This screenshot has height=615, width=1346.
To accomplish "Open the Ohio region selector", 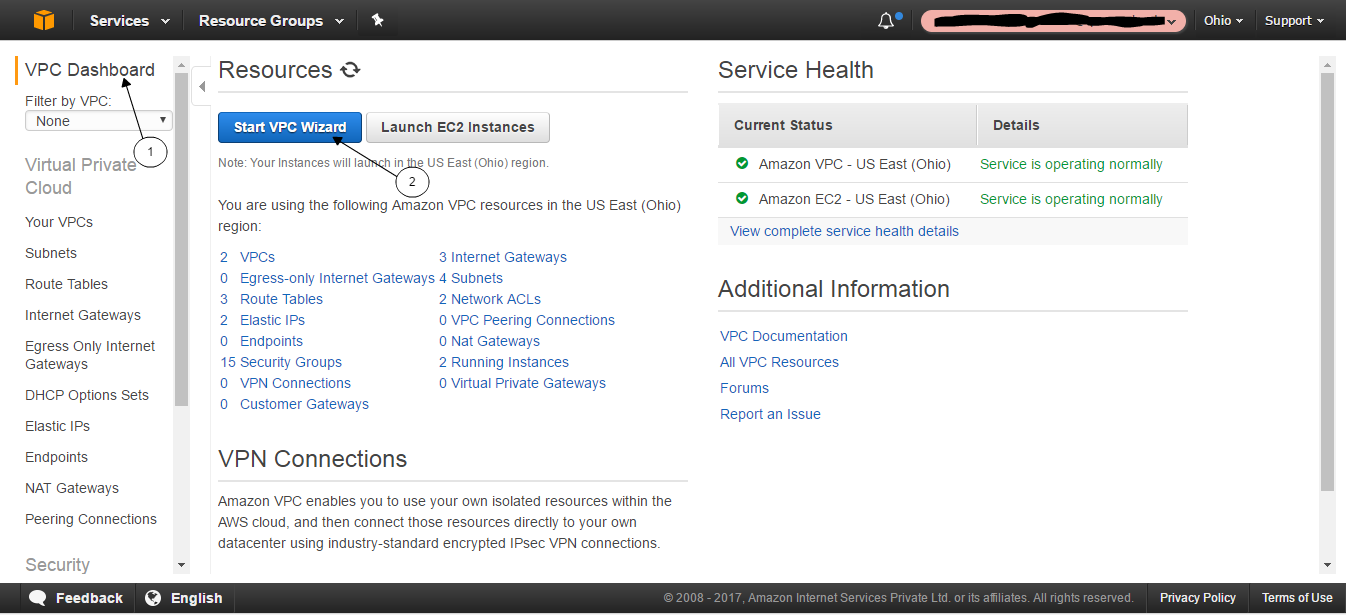I will click(1224, 20).
